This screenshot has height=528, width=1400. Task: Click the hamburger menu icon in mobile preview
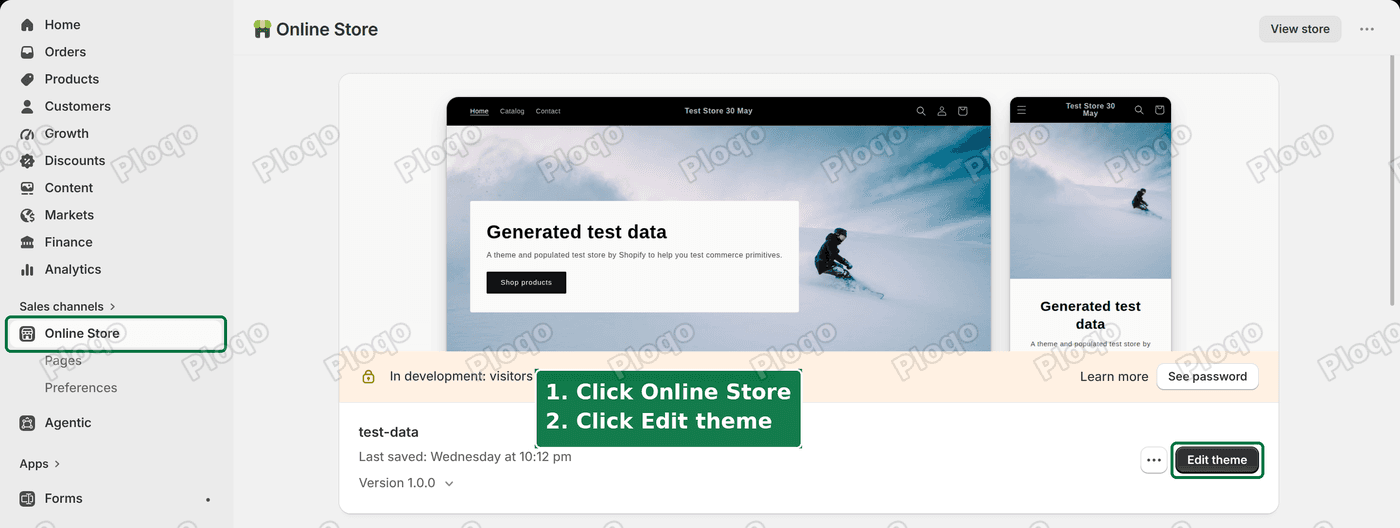tap(1022, 110)
